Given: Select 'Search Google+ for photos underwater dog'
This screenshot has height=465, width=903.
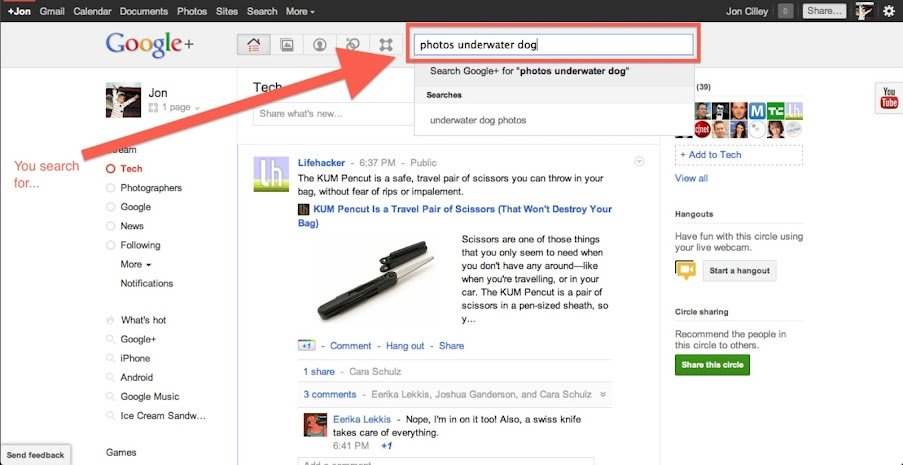Looking at the screenshot, I should (x=554, y=72).
